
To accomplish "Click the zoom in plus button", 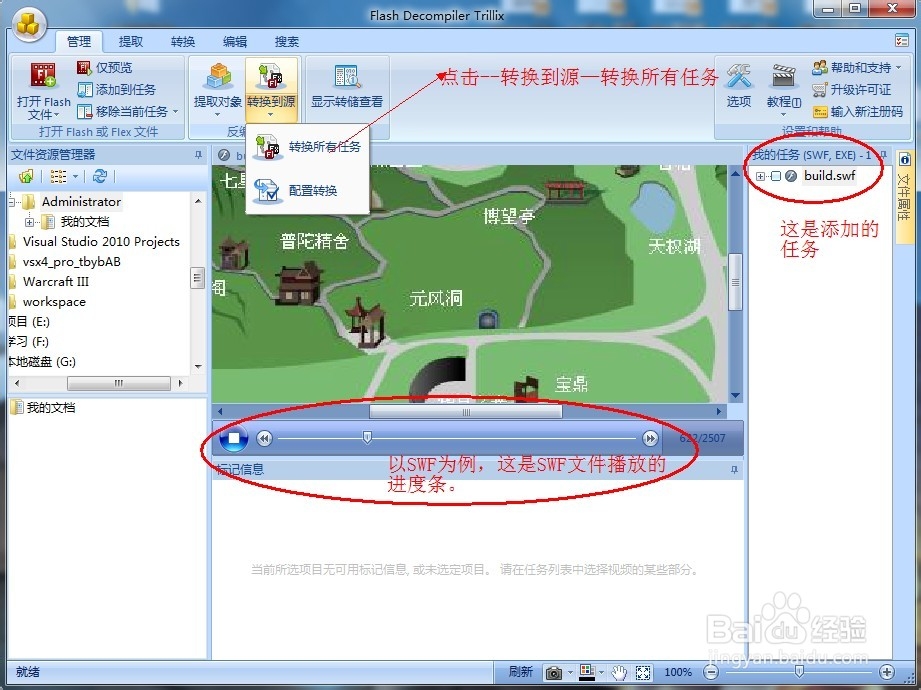I will [887, 672].
